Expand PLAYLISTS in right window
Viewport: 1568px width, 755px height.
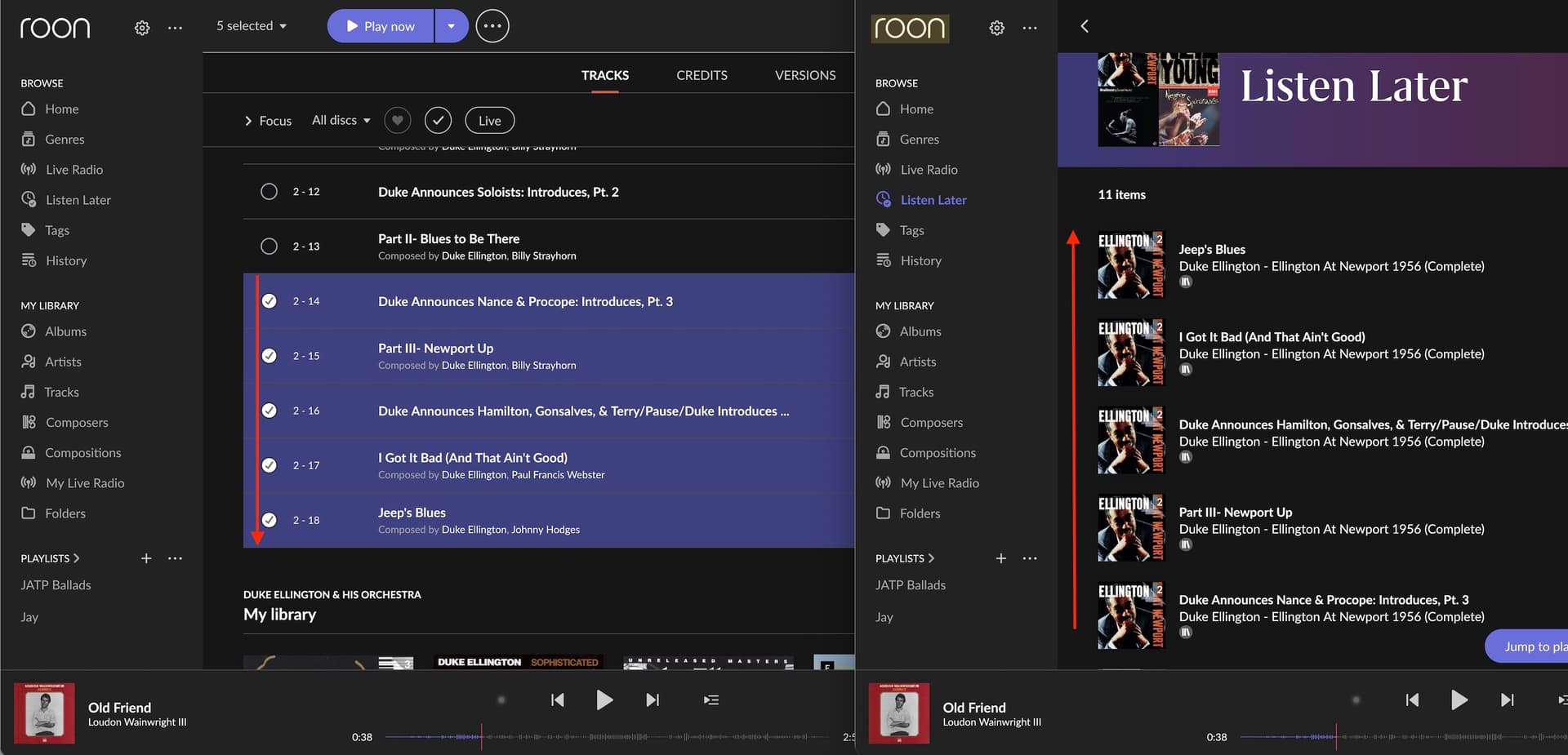coord(905,558)
